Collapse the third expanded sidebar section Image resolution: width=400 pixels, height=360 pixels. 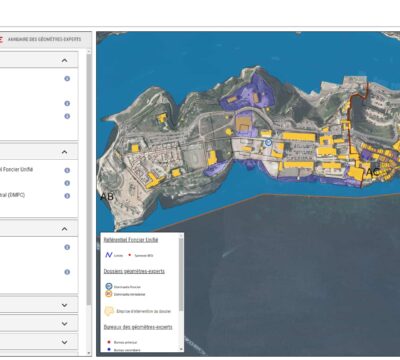(64, 229)
